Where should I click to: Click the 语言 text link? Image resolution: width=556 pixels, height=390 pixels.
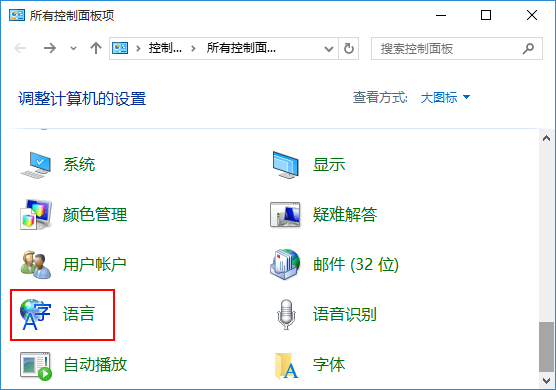(x=79, y=314)
